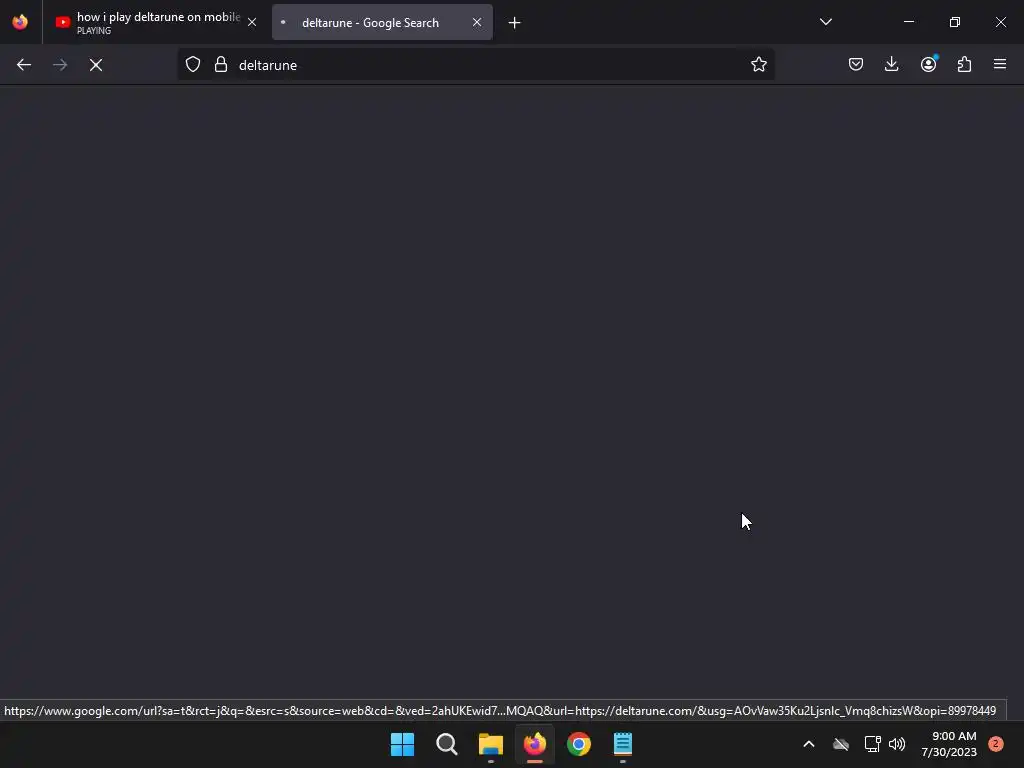Show hidden system tray icons
Viewport: 1024px width, 768px height.
tap(808, 744)
